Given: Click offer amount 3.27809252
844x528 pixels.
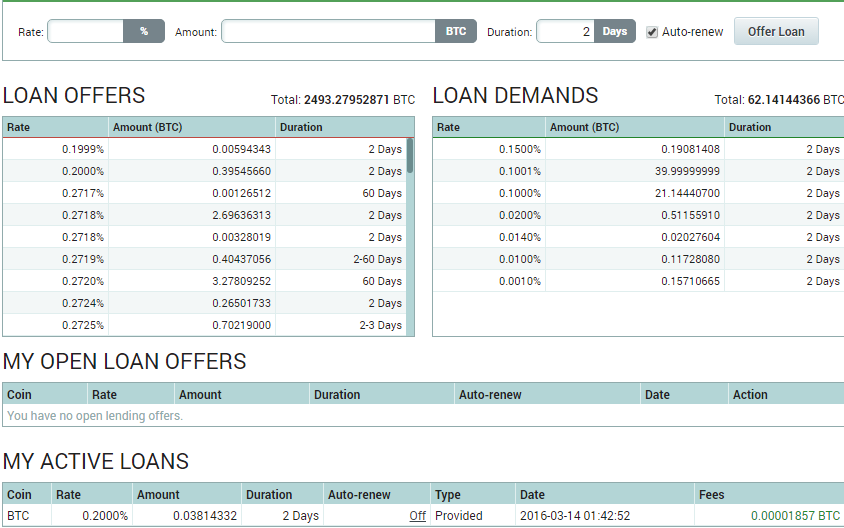Looking at the screenshot, I should click(x=241, y=281).
